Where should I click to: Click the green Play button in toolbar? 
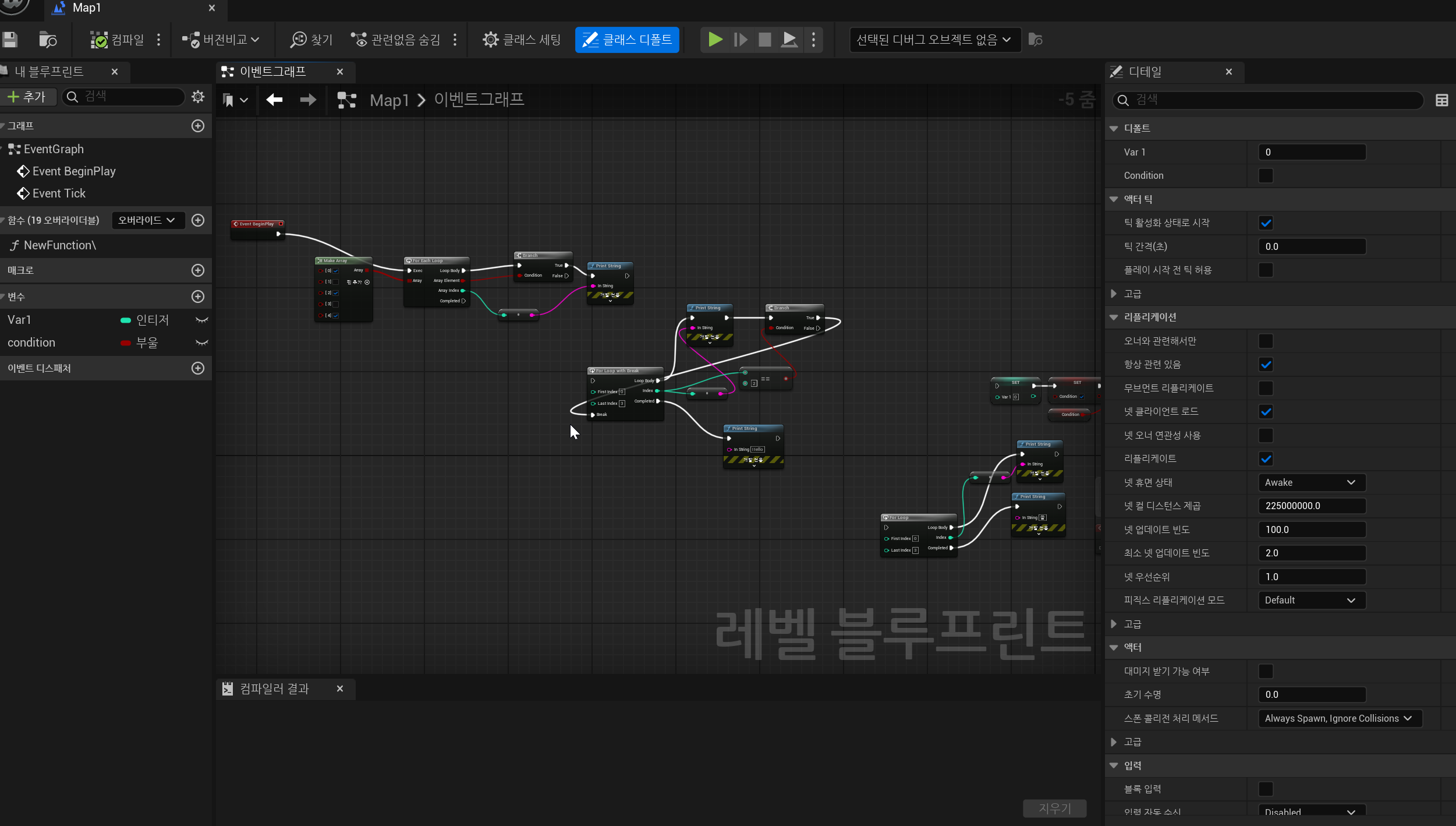[x=715, y=40]
